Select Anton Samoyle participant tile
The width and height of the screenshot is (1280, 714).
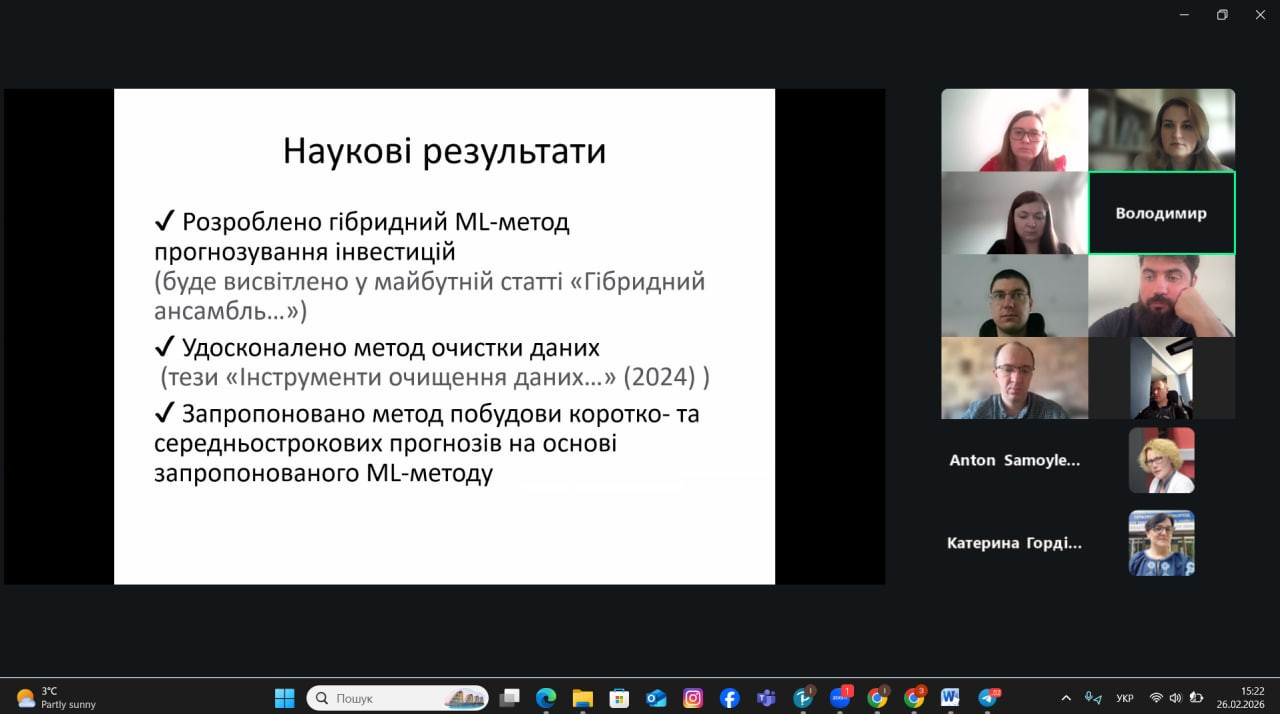click(x=1015, y=460)
